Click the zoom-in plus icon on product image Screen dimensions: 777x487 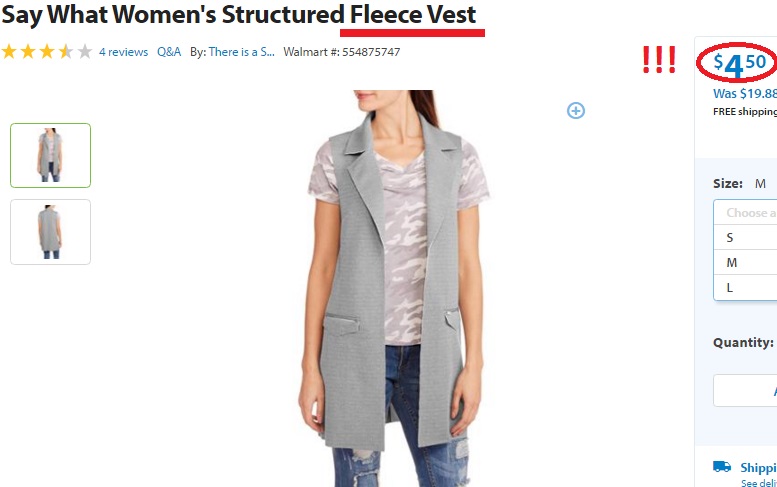tap(576, 110)
